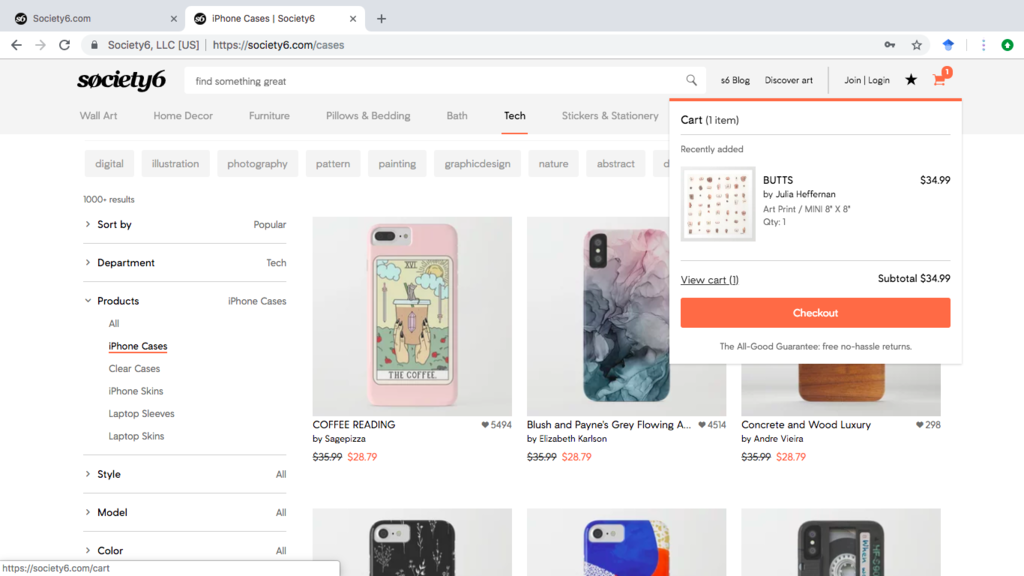Click the lock icon in the address bar
The image size is (1024, 576).
tap(94, 45)
